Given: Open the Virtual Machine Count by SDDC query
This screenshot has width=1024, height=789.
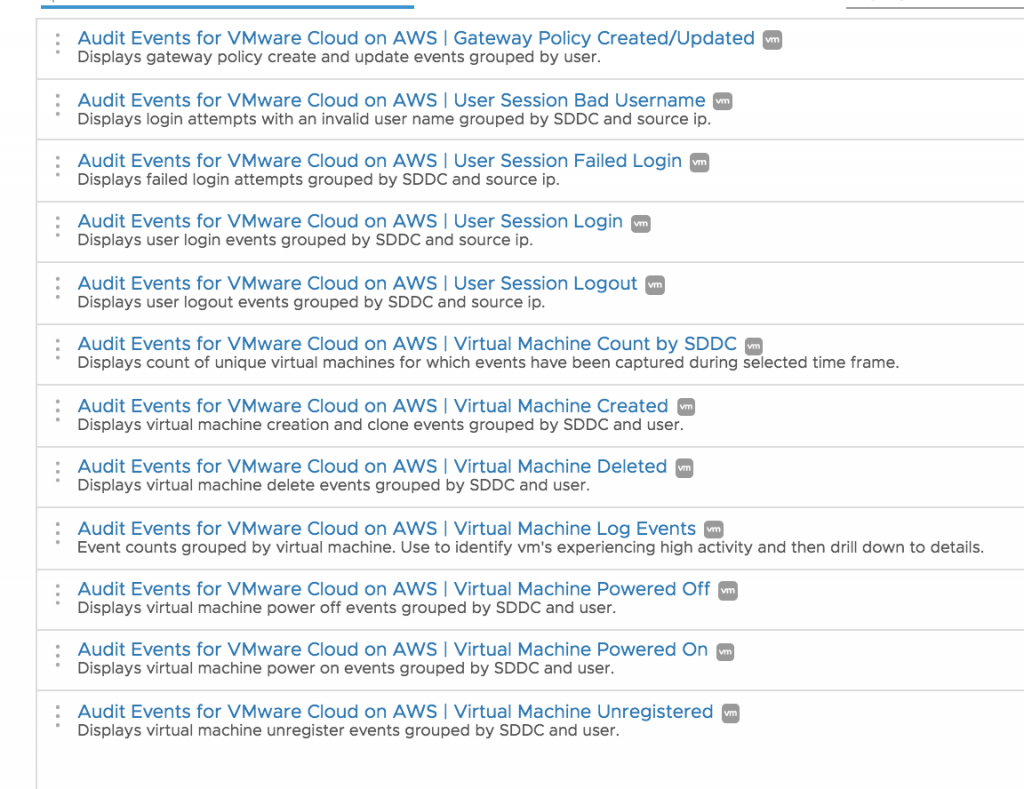Looking at the screenshot, I should tap(407, 344).
